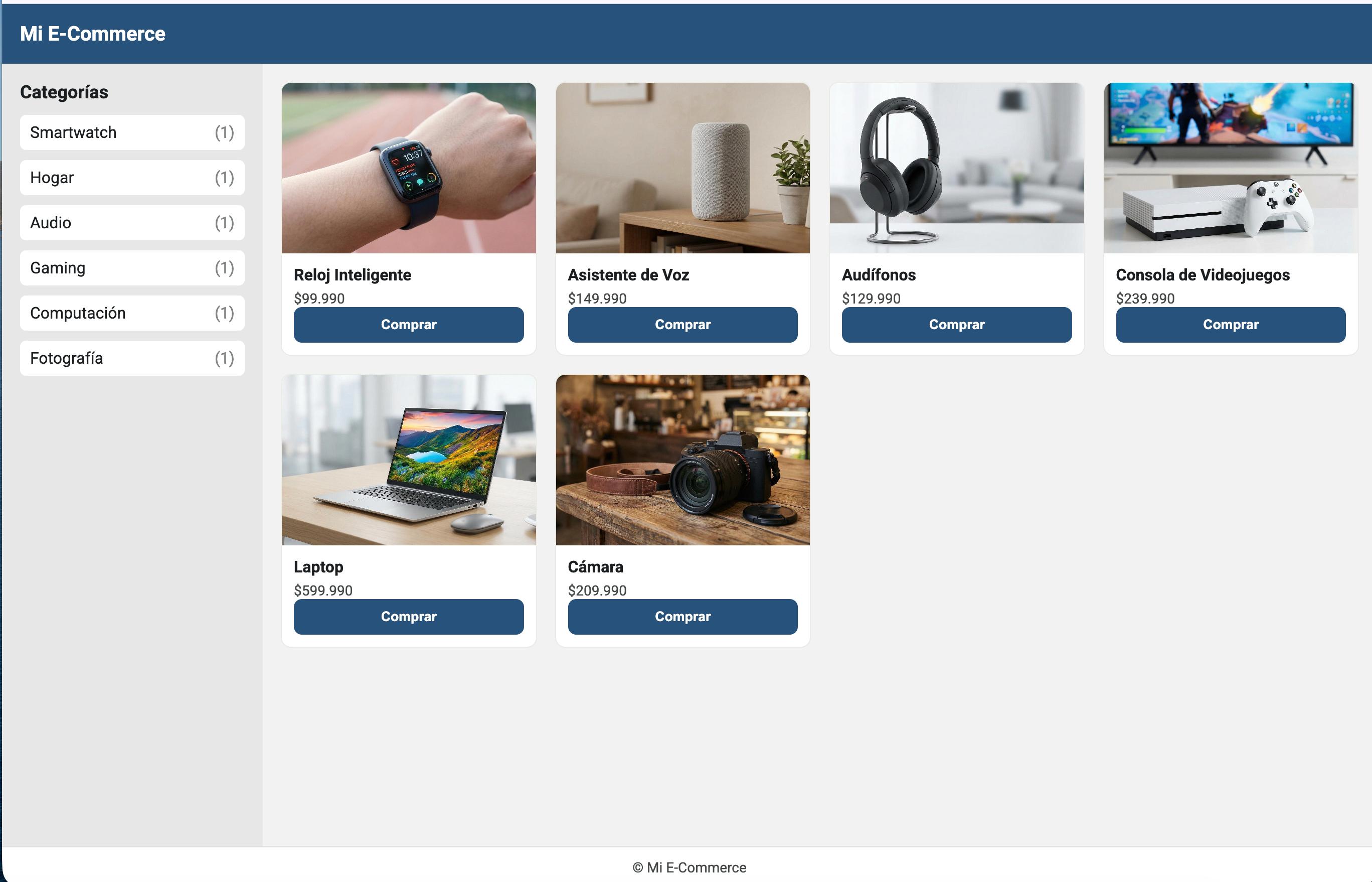Viewport: 1372px width, 882px height.
Task: Select the Hogar category
Action: pyautogui.click(x=132, y=178)
